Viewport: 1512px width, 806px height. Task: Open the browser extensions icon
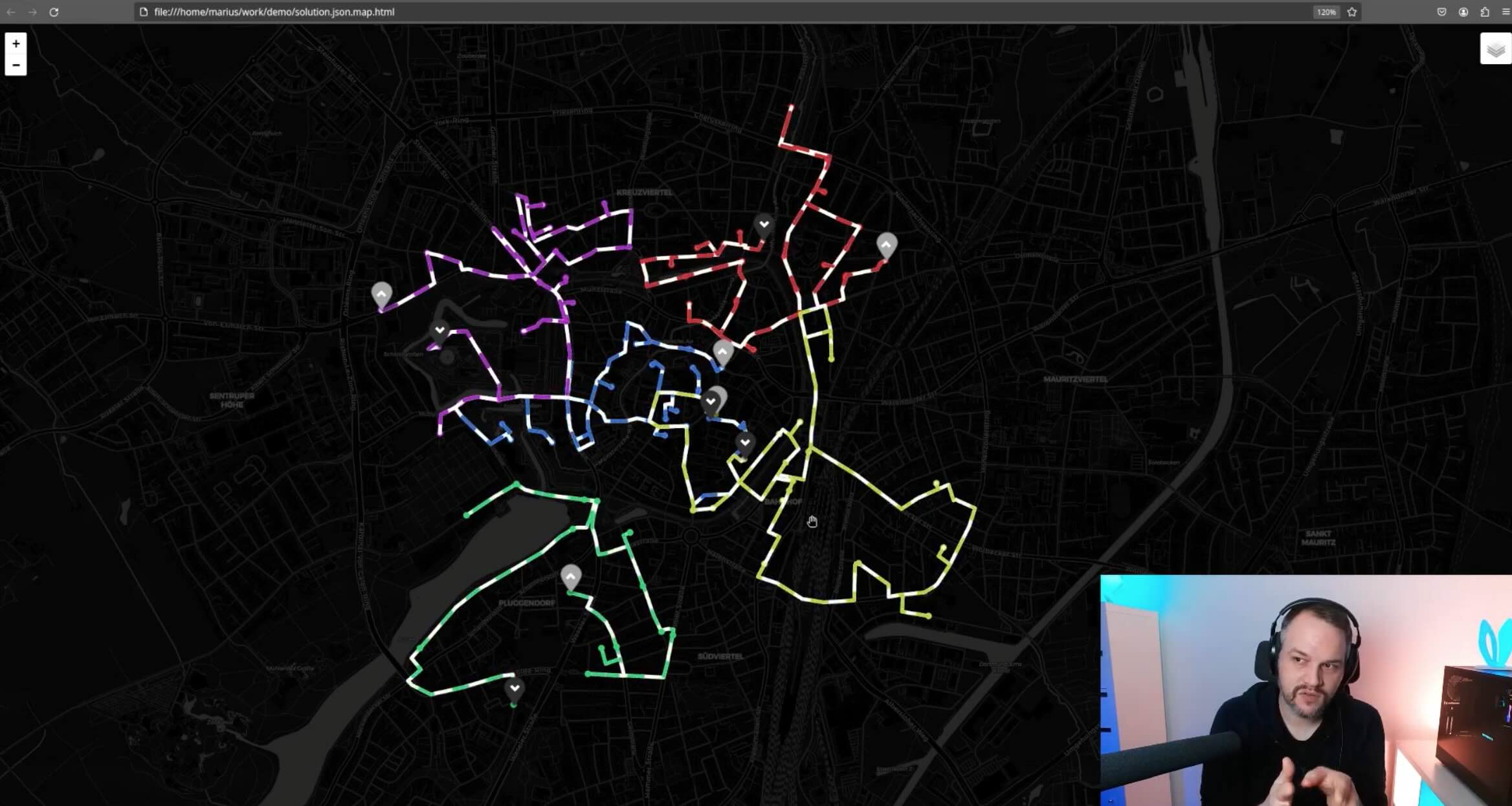pyautogui.click(x=1485, y=12)
